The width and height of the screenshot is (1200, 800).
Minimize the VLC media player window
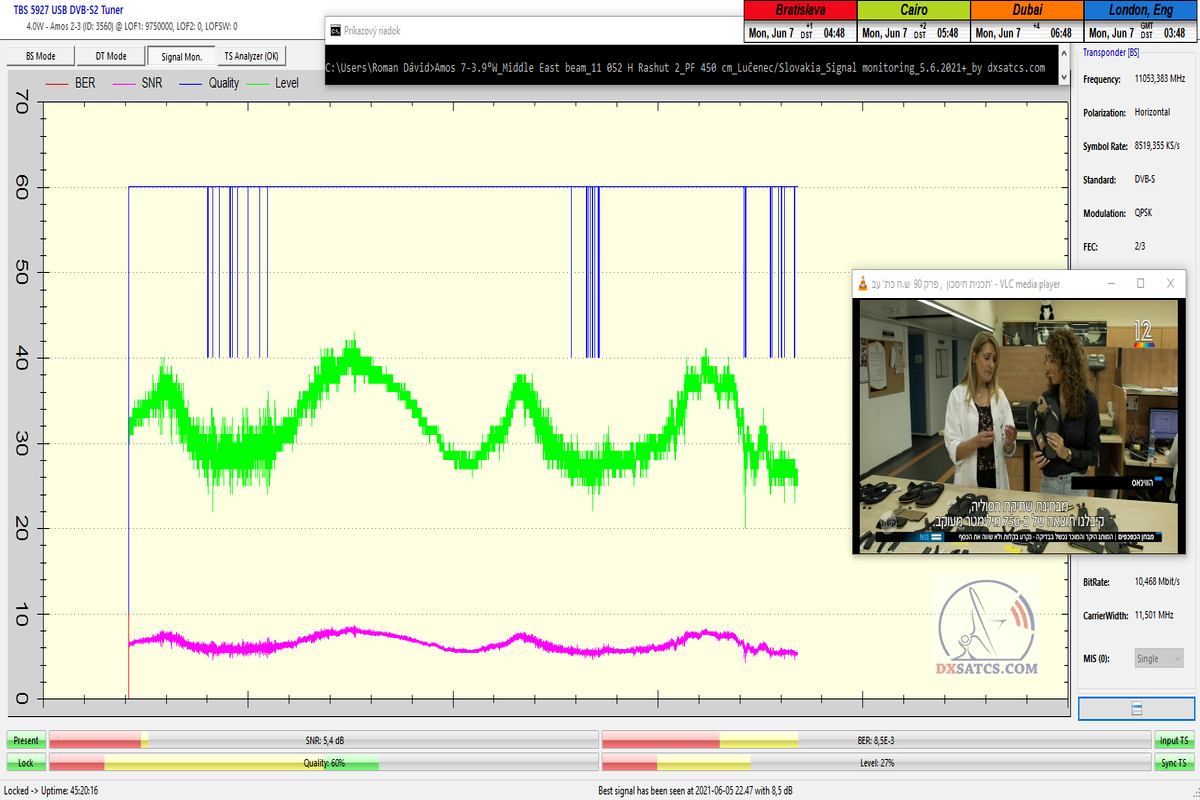pyautogui.click(x=1110, y=284)
